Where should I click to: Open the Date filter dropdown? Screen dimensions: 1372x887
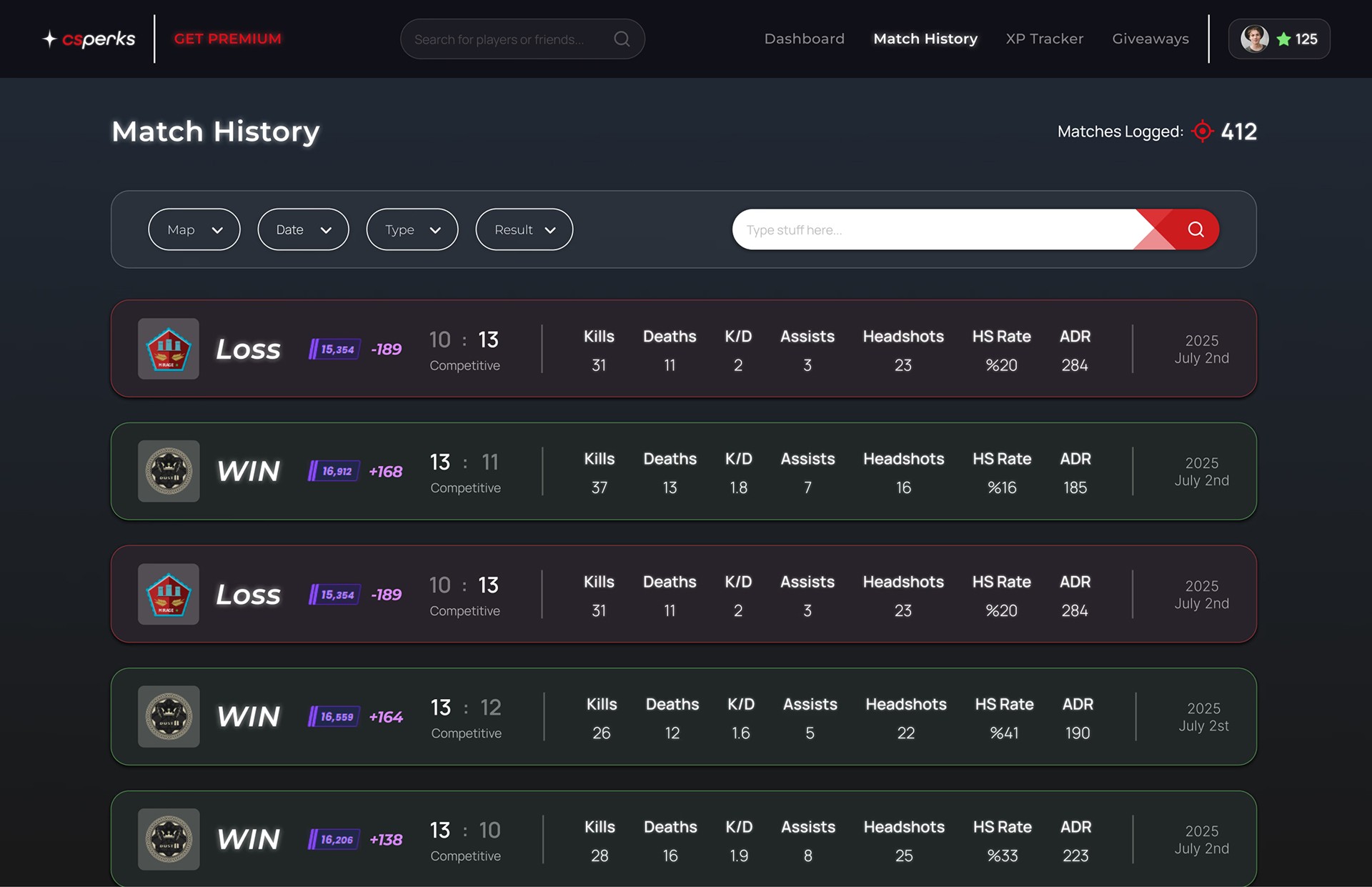click(303, 229)
